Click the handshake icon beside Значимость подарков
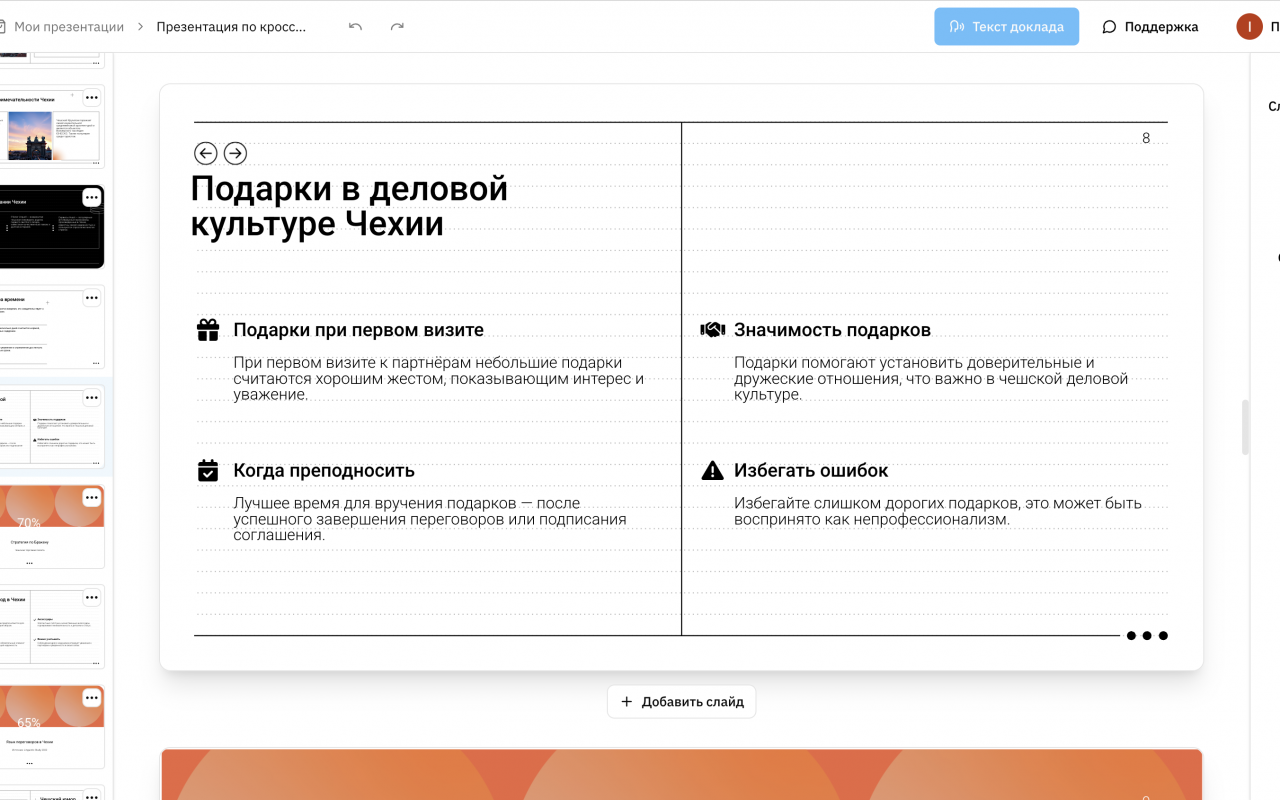 (x=712, y=329)
